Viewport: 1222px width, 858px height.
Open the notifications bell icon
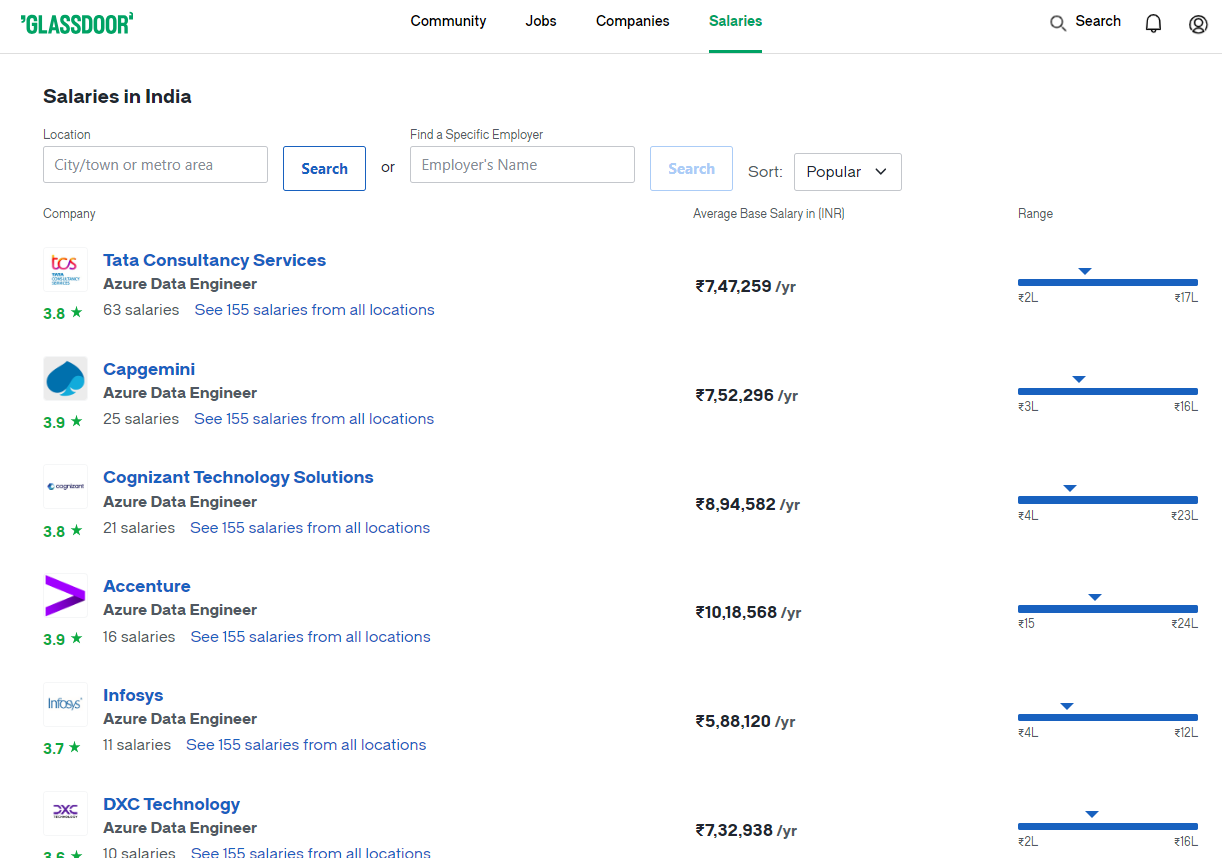(x=1153, y=23)
